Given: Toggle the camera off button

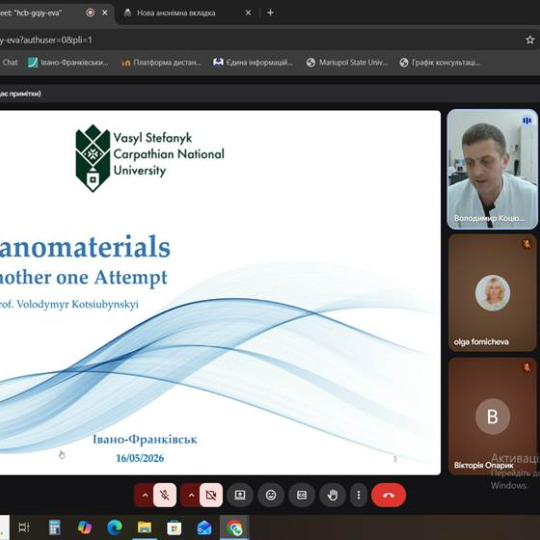Looking at the screenshot, I should point(211,495).
